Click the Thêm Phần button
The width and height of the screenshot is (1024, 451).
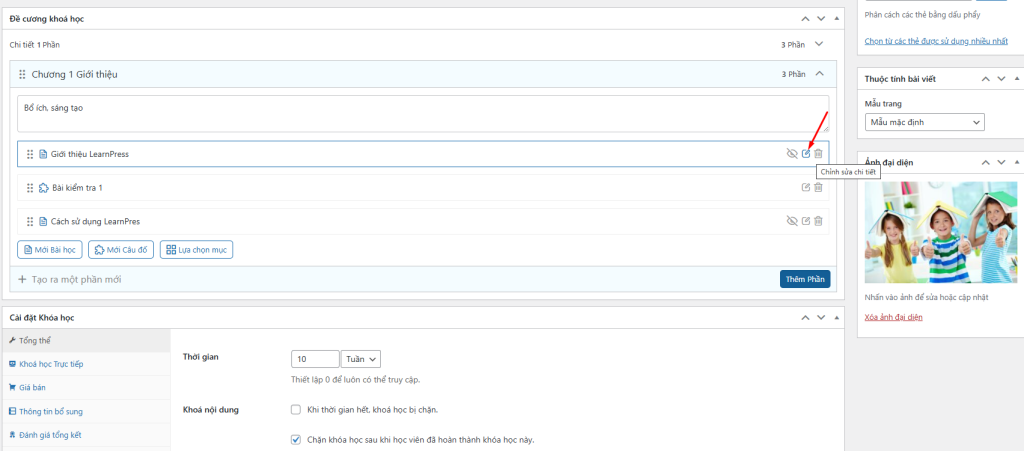804,279
